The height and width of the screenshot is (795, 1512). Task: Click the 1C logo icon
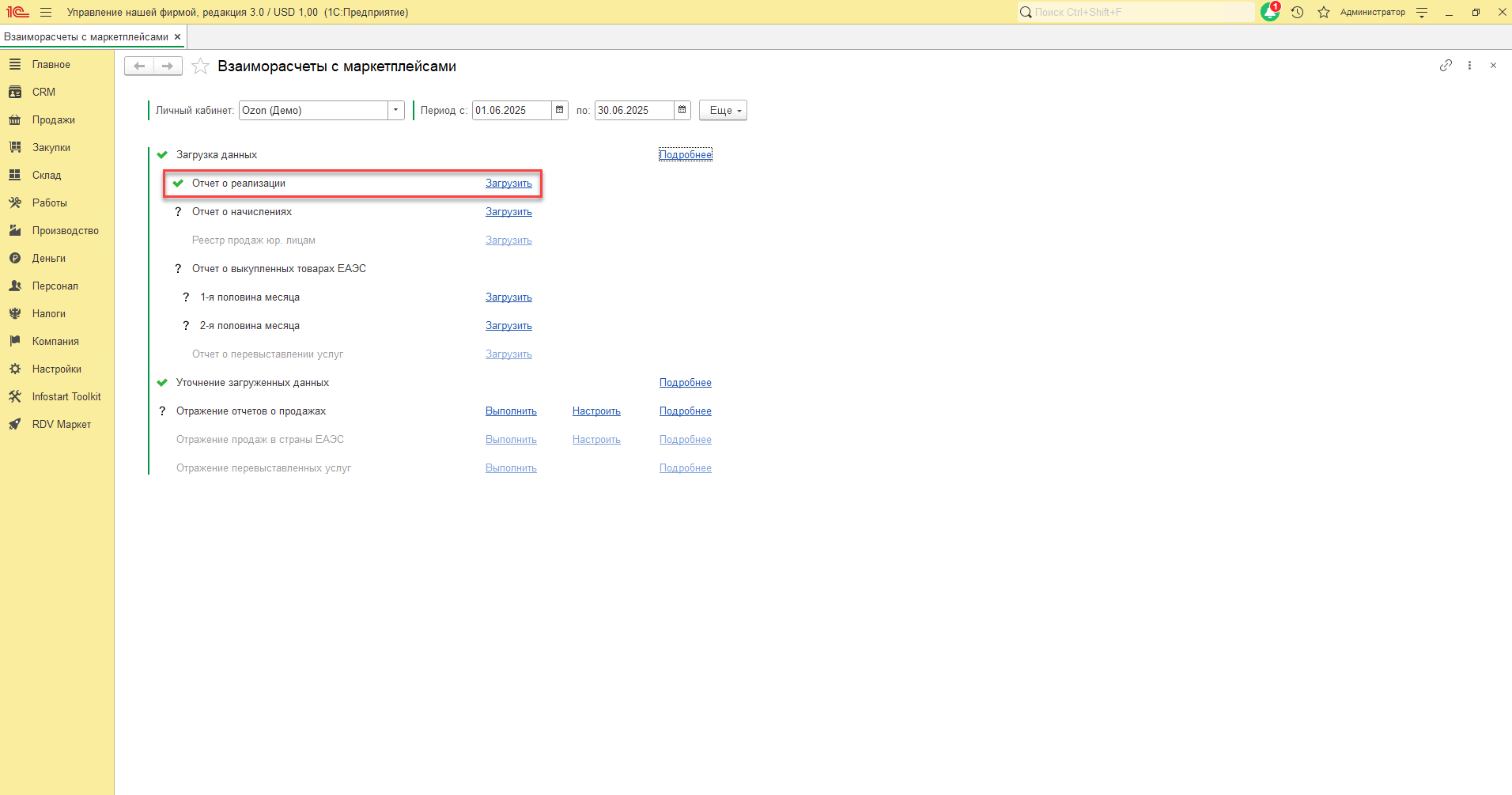coord(17,13)
